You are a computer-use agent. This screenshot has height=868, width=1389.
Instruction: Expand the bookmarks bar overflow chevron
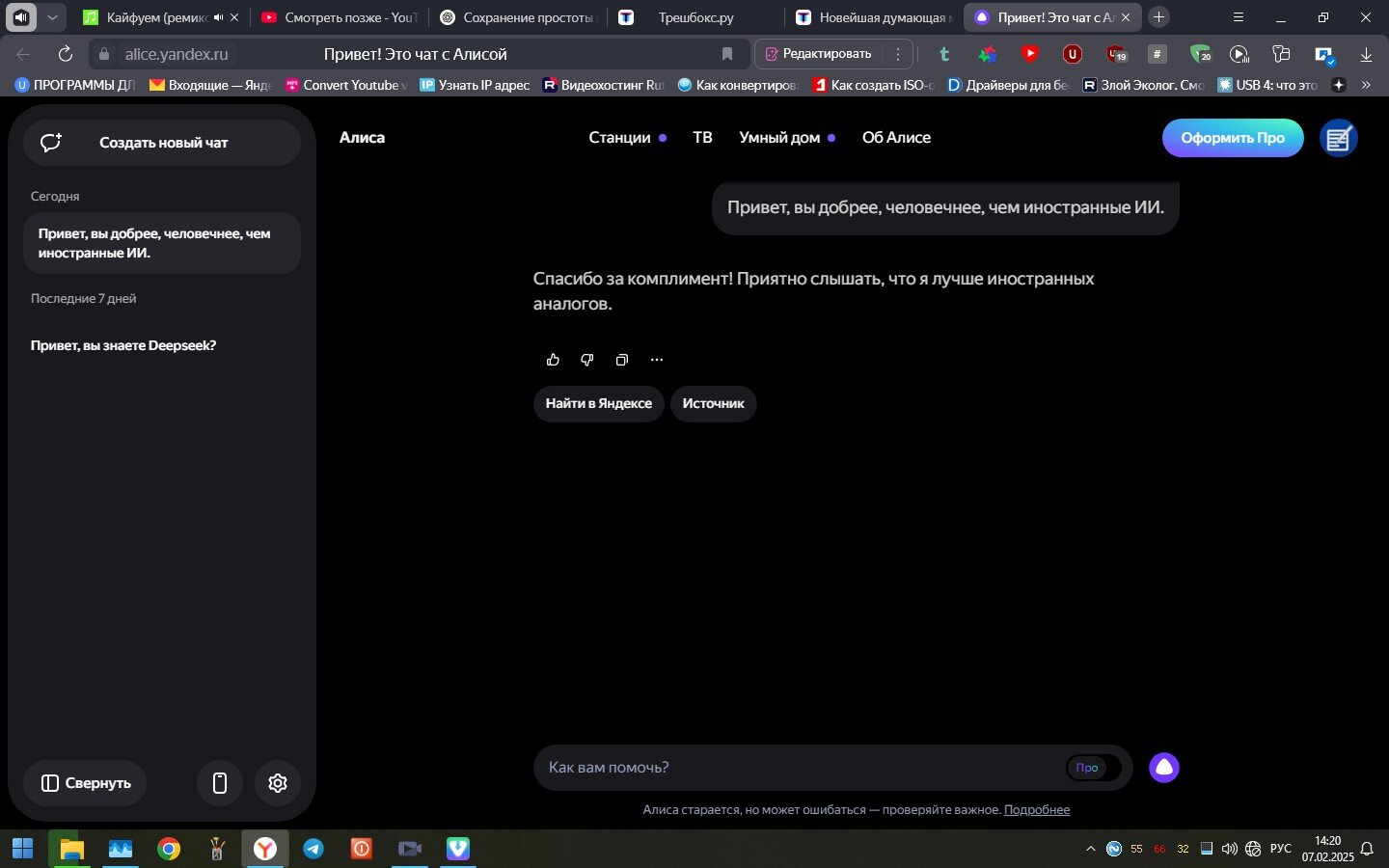pyautogui.click(x=1366, y=85)
